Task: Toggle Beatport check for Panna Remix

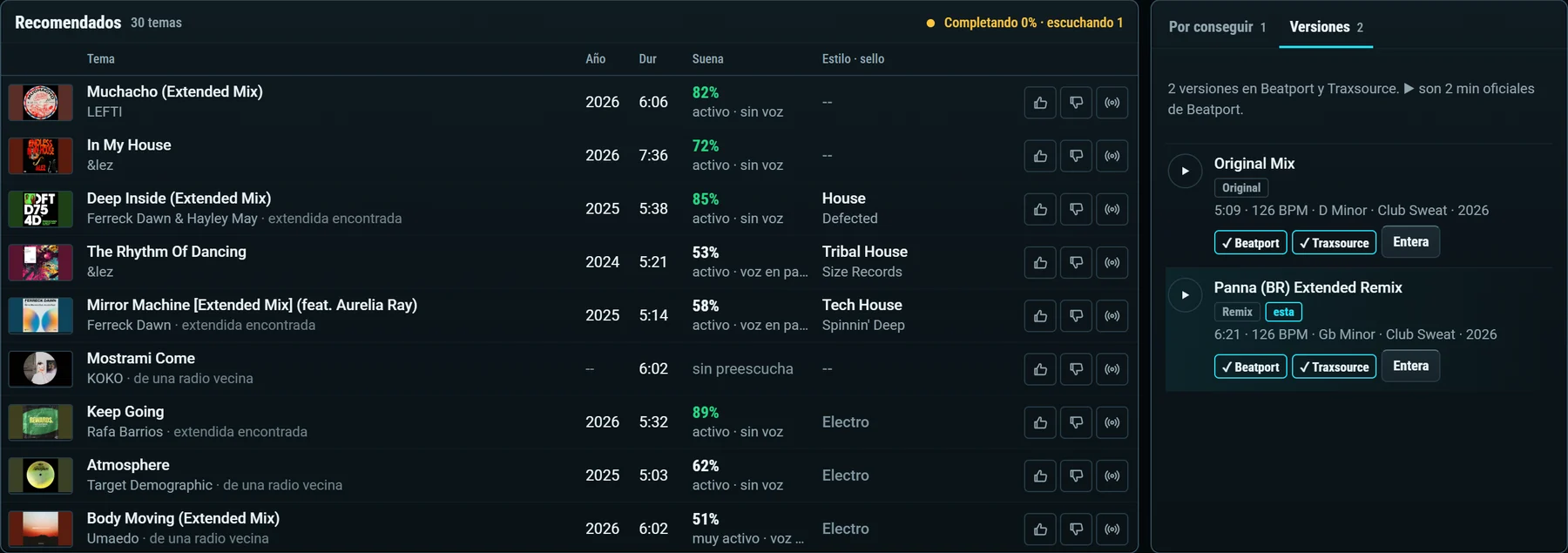Action: coord(1250,367)
